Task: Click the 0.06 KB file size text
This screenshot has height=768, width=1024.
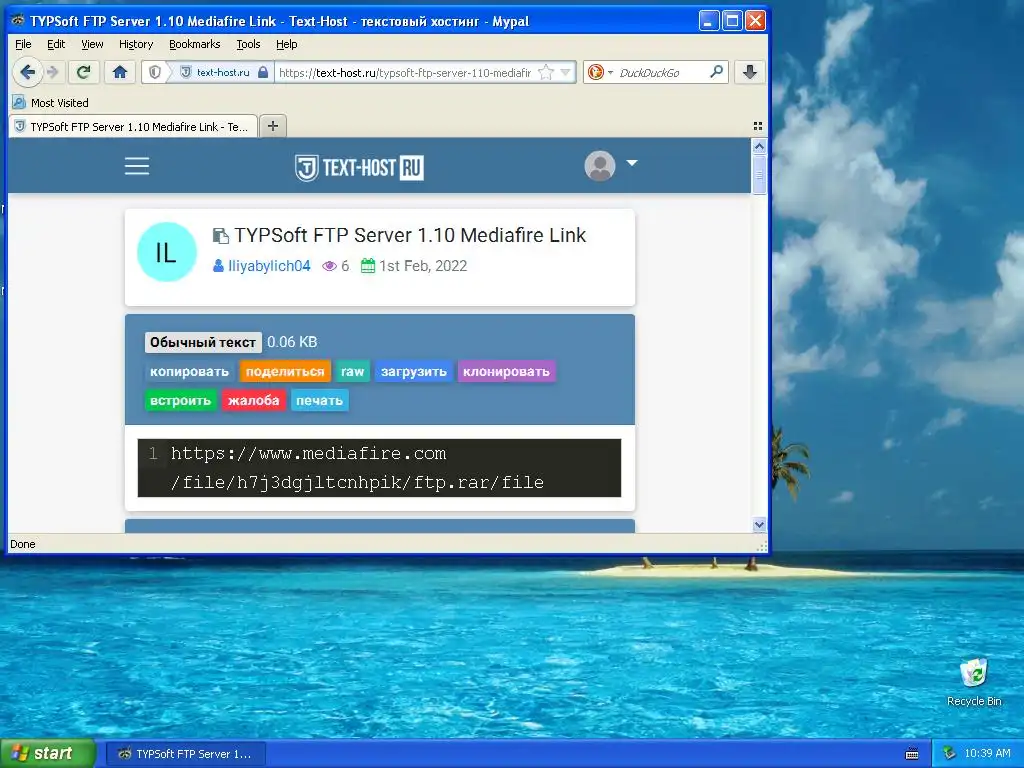Action: point(292,342)
